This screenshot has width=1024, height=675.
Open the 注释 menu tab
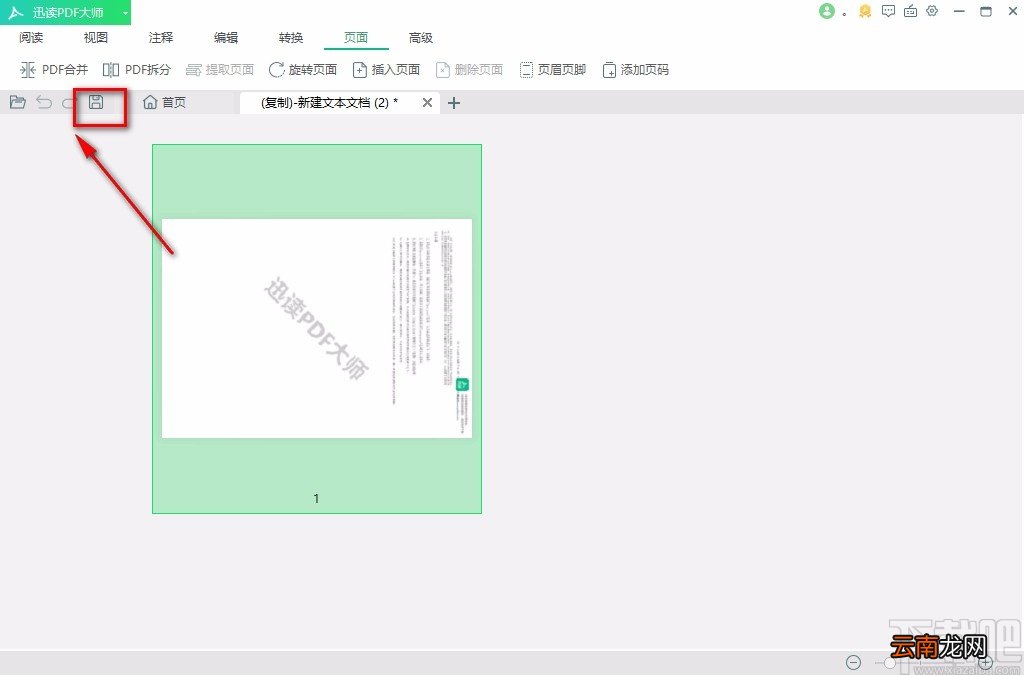pyautogui.click(x=161, y=38)
